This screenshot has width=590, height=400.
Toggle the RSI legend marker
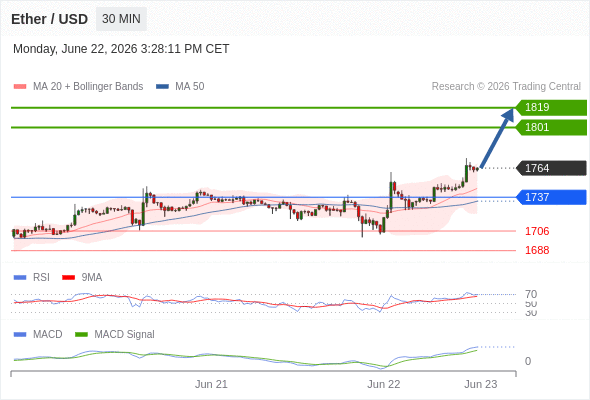[x=20, y=278]
